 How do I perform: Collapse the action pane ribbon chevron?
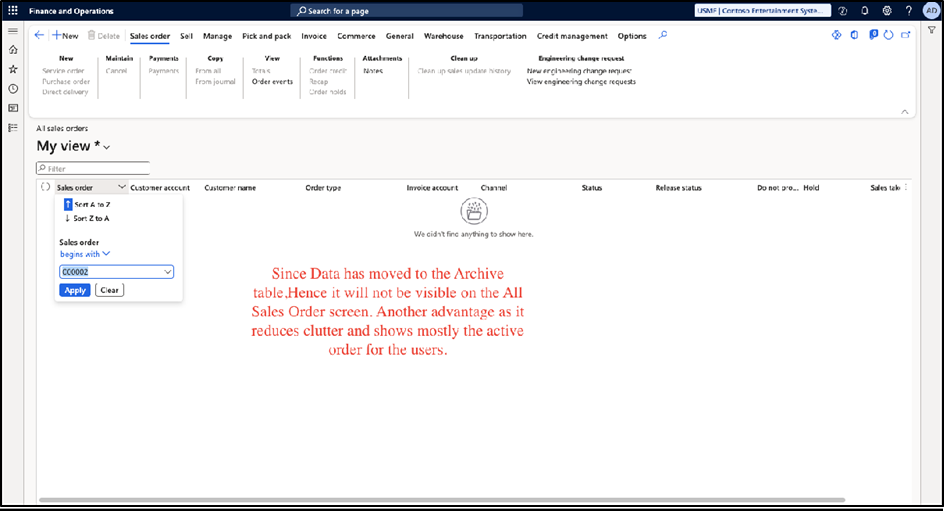click(x=904, y=111)
